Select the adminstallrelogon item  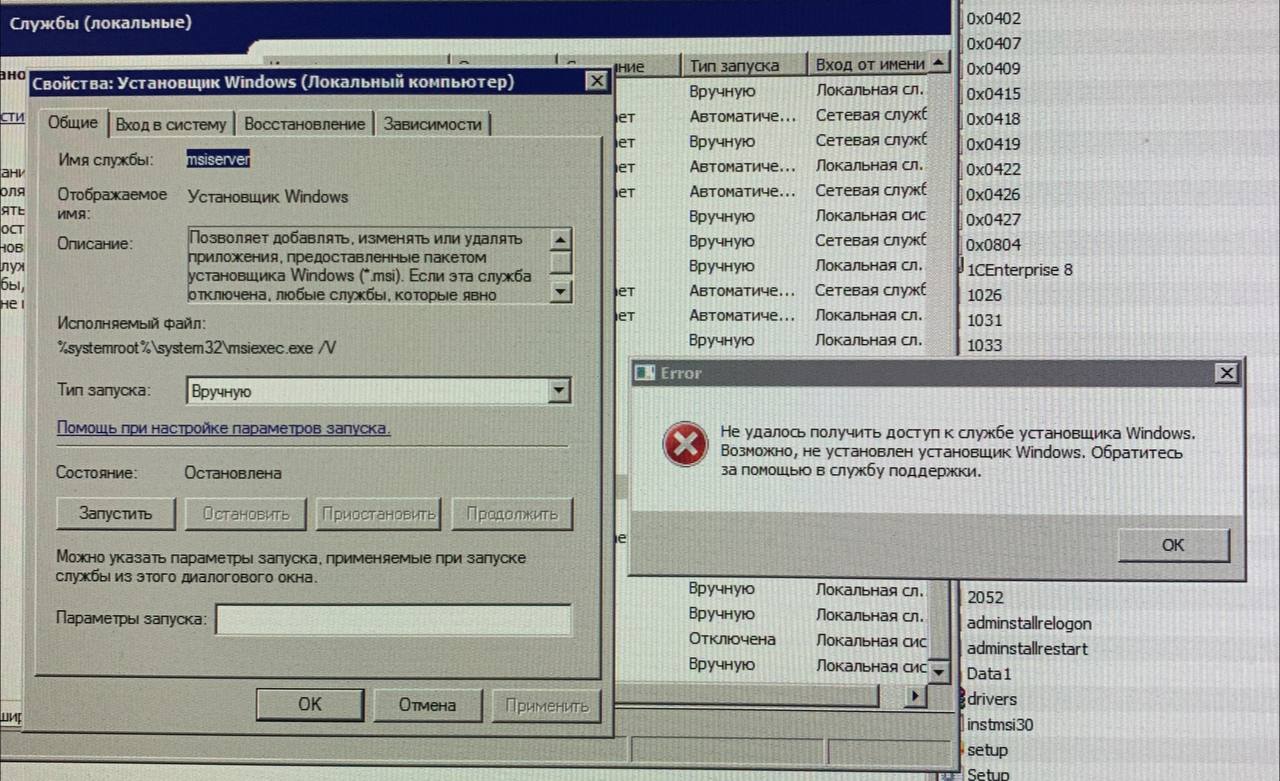point(1029,623)
